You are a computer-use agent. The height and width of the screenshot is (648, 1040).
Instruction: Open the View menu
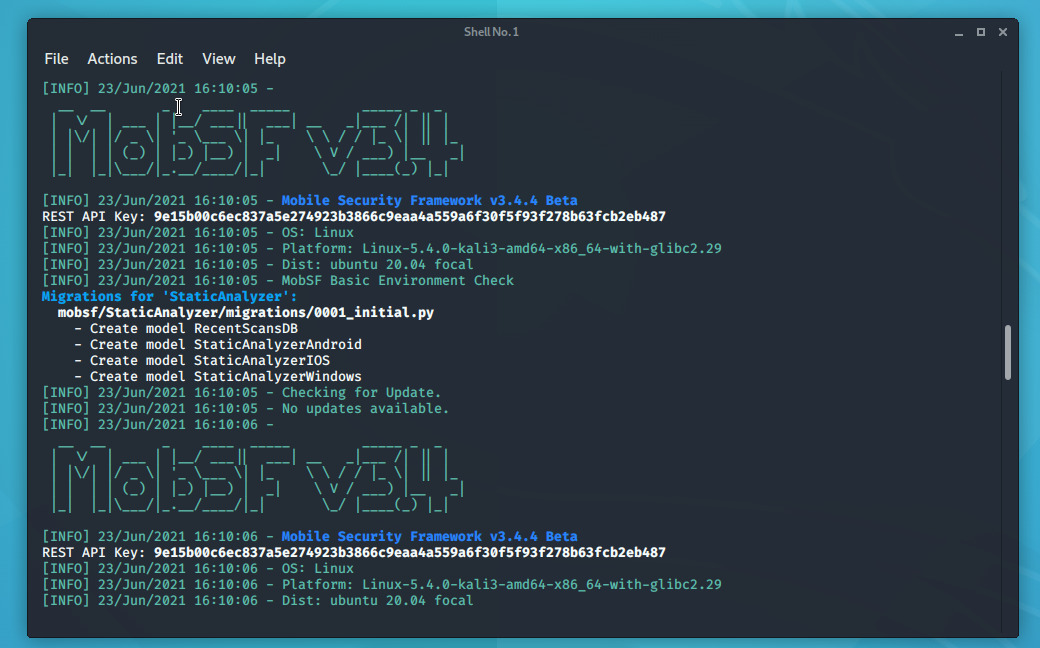point(218,59)
